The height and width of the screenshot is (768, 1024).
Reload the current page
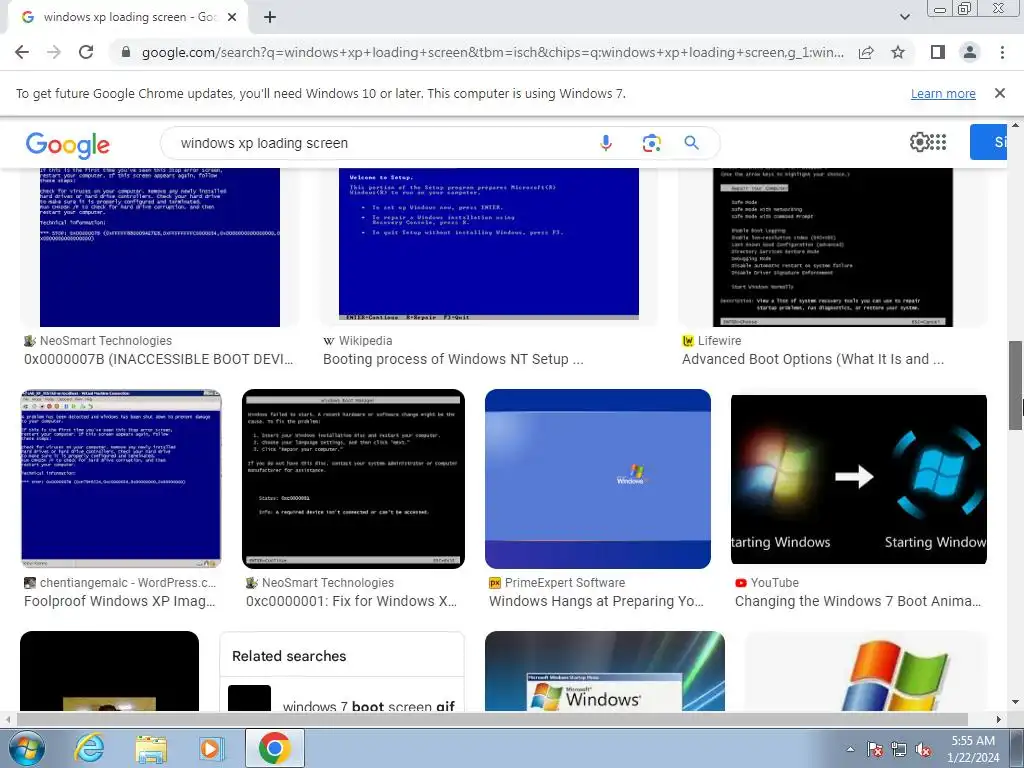pos(86,52)
